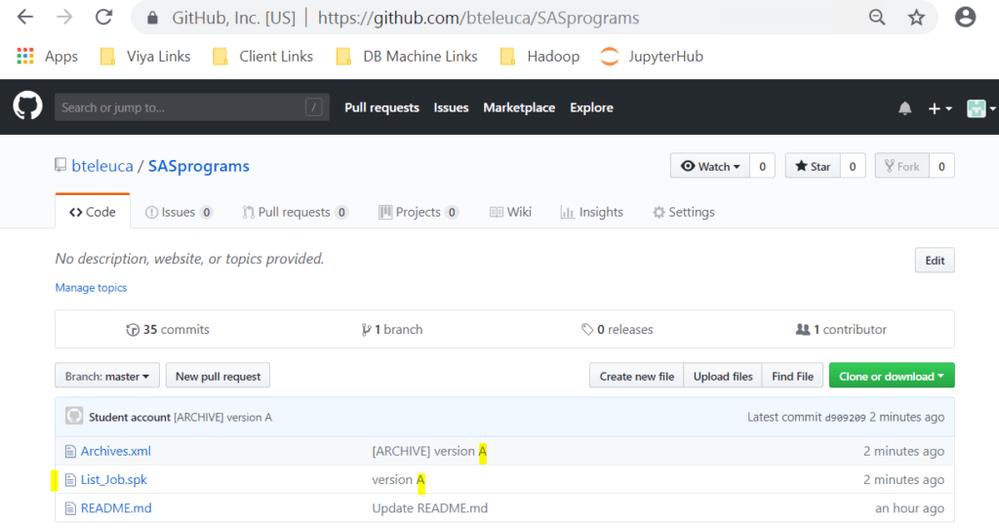Click the file icon next to README.md
999x529 pixels.
(70, 509)
